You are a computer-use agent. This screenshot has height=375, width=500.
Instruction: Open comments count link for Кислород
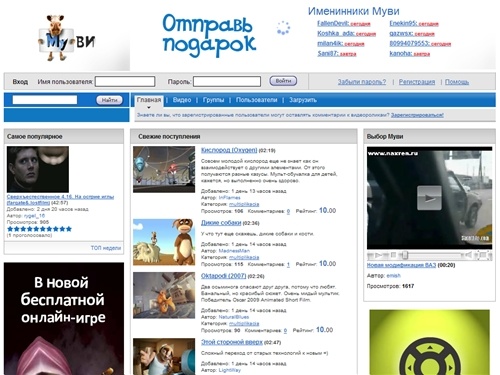(288, 211)
